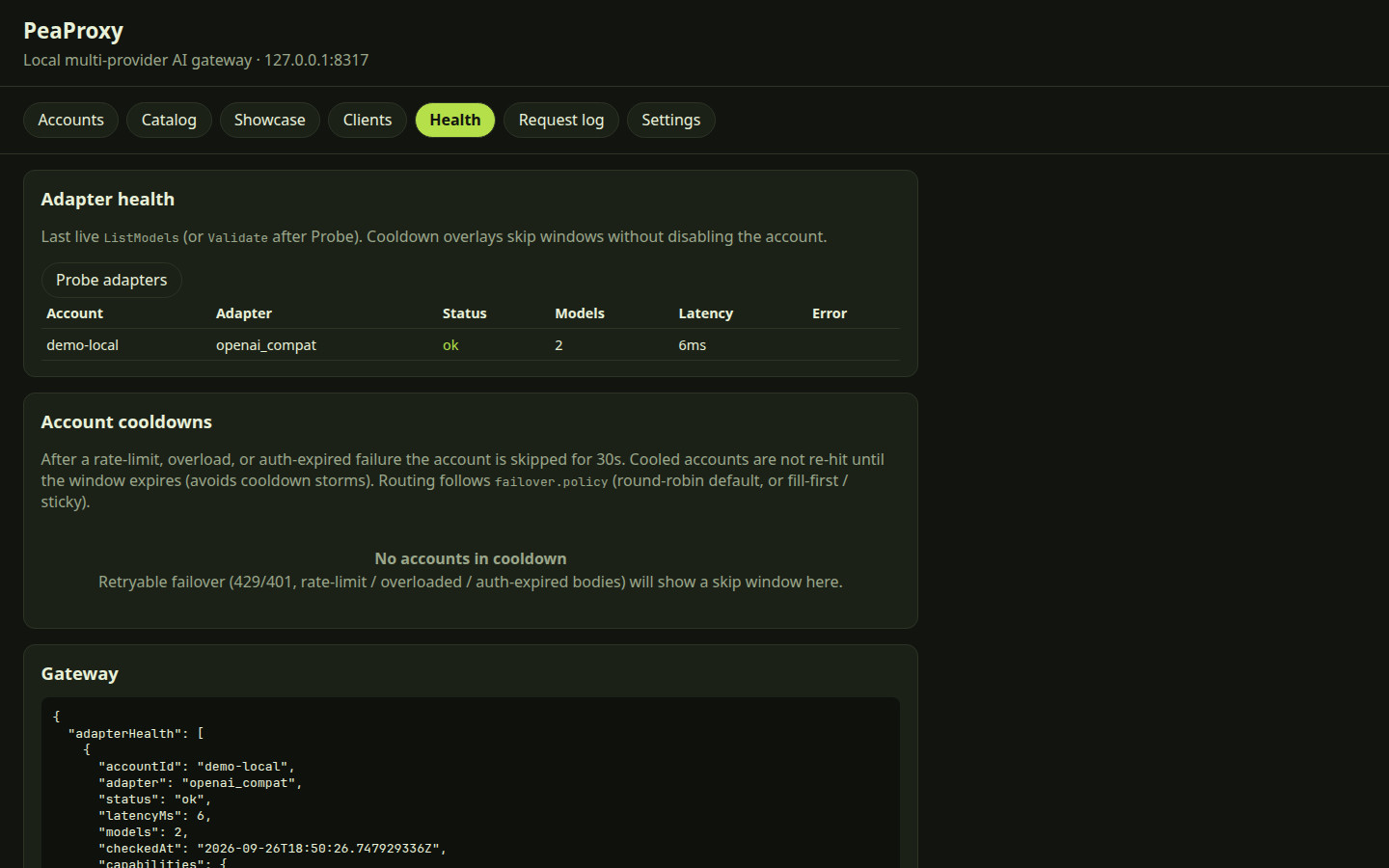Click the Validate code text

pos(238,238)
